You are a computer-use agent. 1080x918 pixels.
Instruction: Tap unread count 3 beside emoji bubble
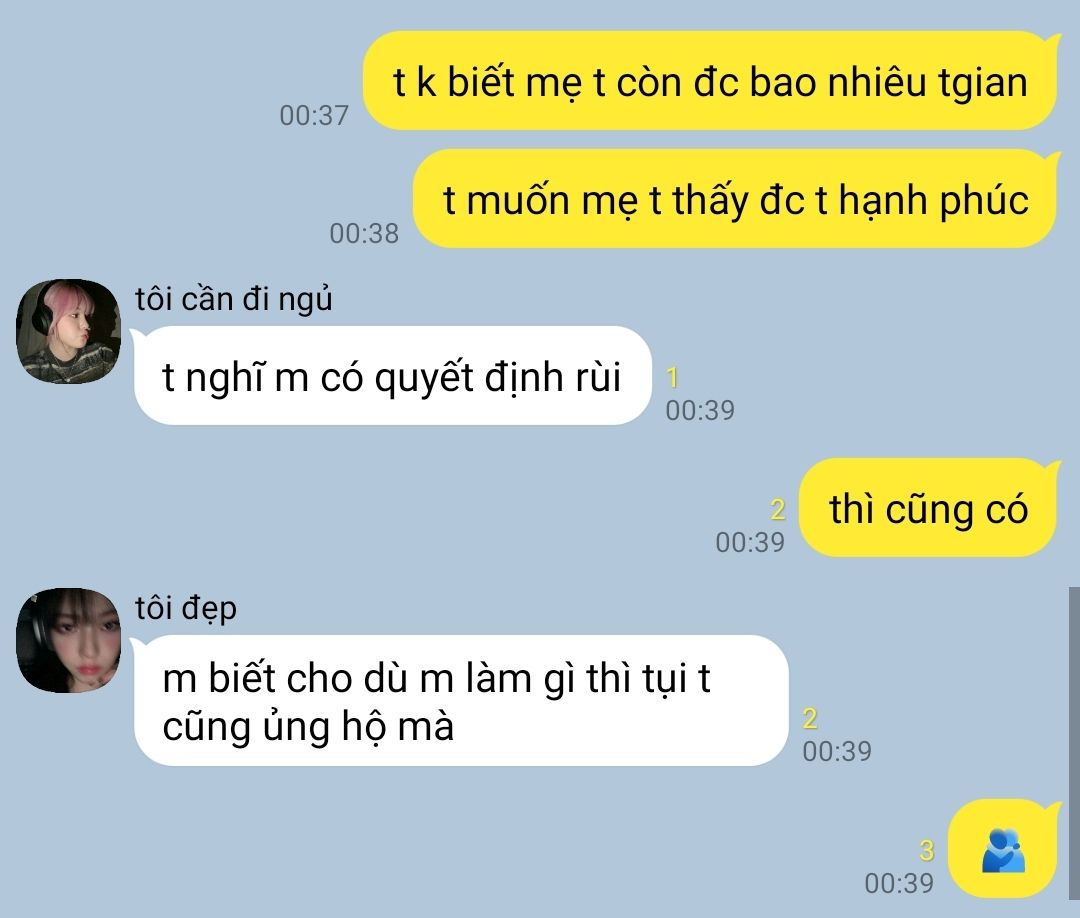[x=926, y=851]
